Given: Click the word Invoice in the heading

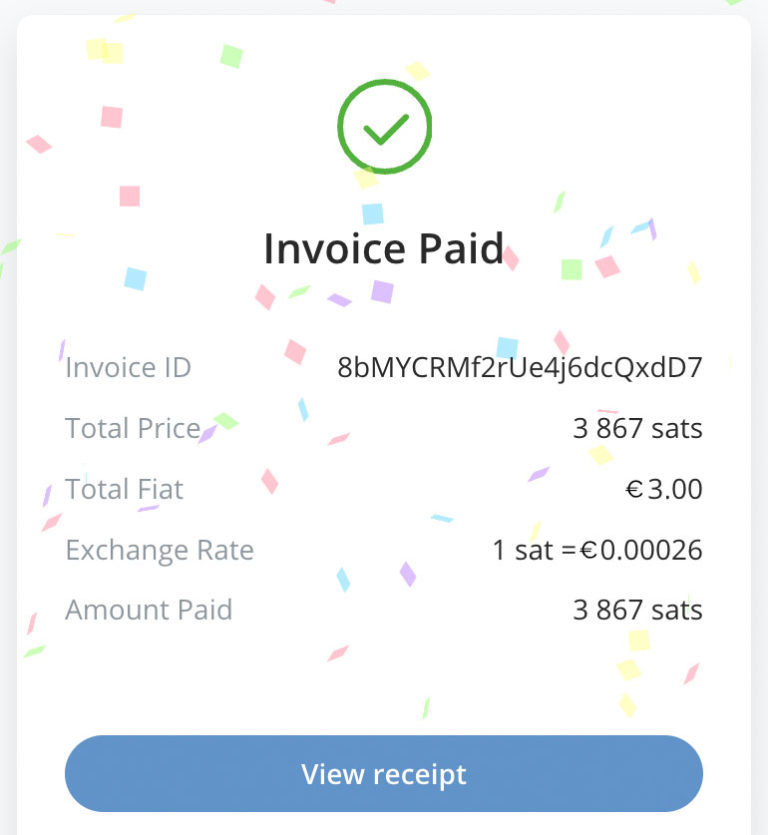Looking at the screenshot, I should tap(326, 248).
